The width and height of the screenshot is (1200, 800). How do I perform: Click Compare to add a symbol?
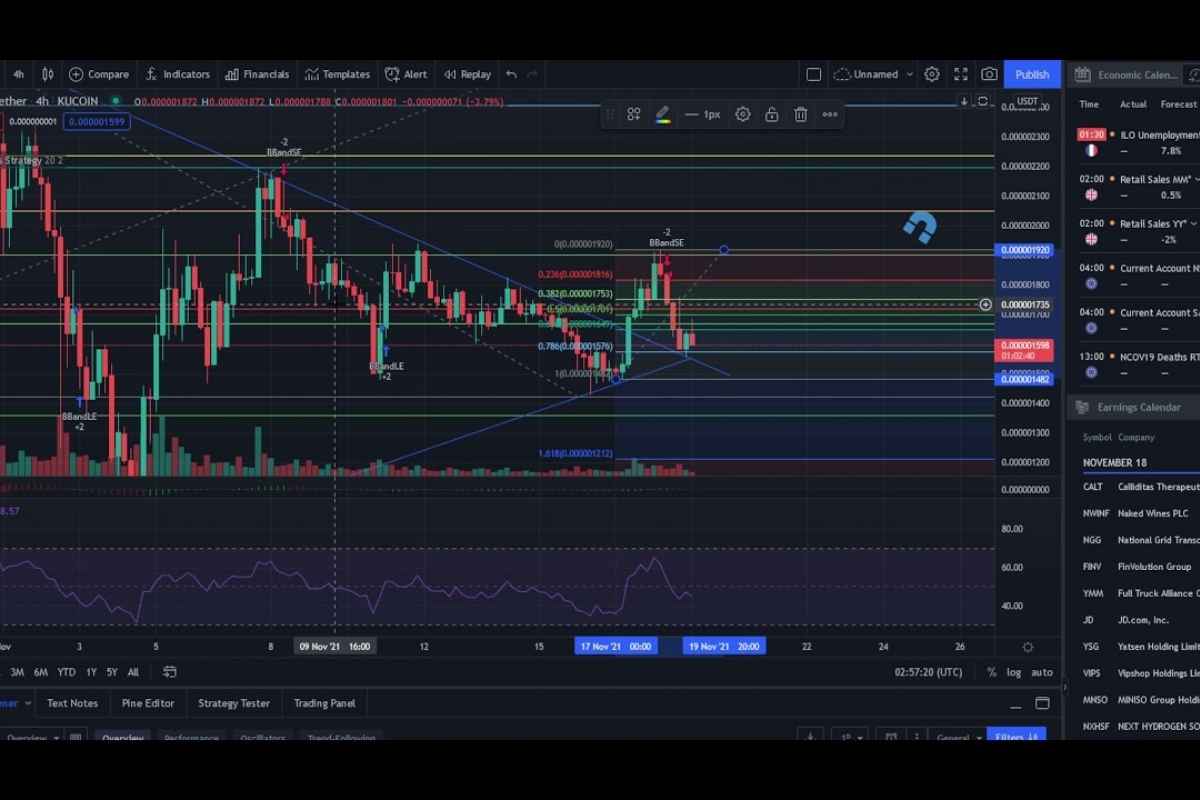[x=98, y=74]
